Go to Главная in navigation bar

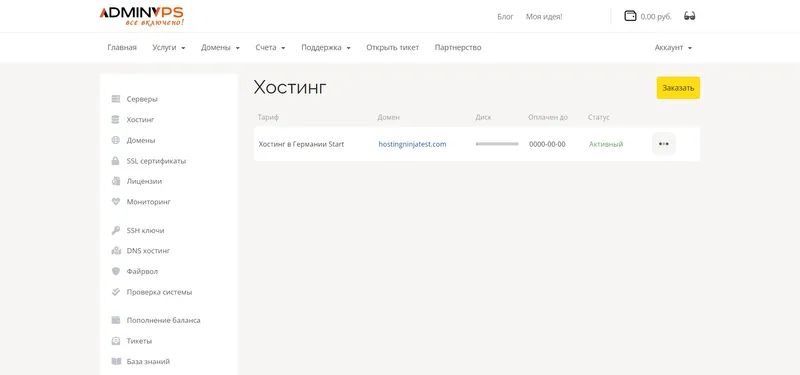click(122, 47)
